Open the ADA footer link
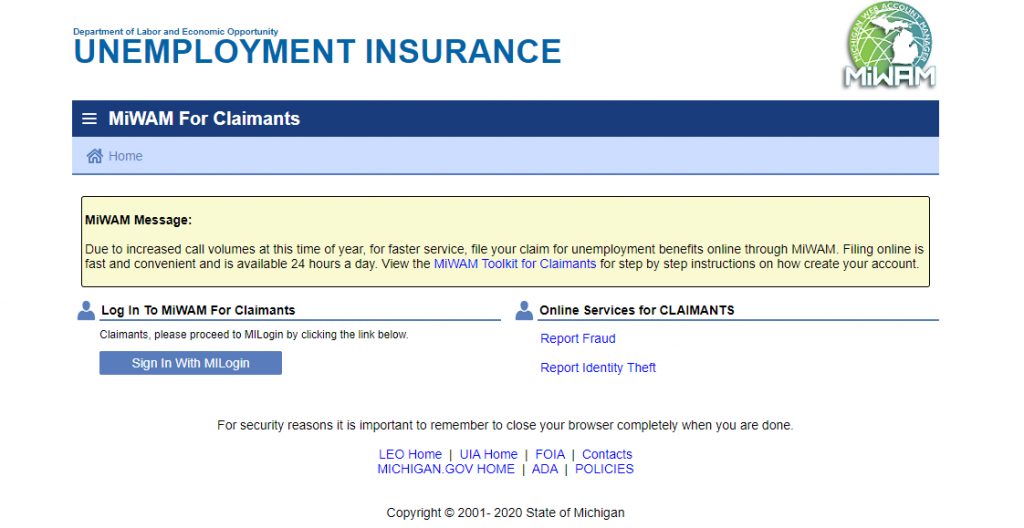Screen dimensions: 1024x528 (544, 469)
